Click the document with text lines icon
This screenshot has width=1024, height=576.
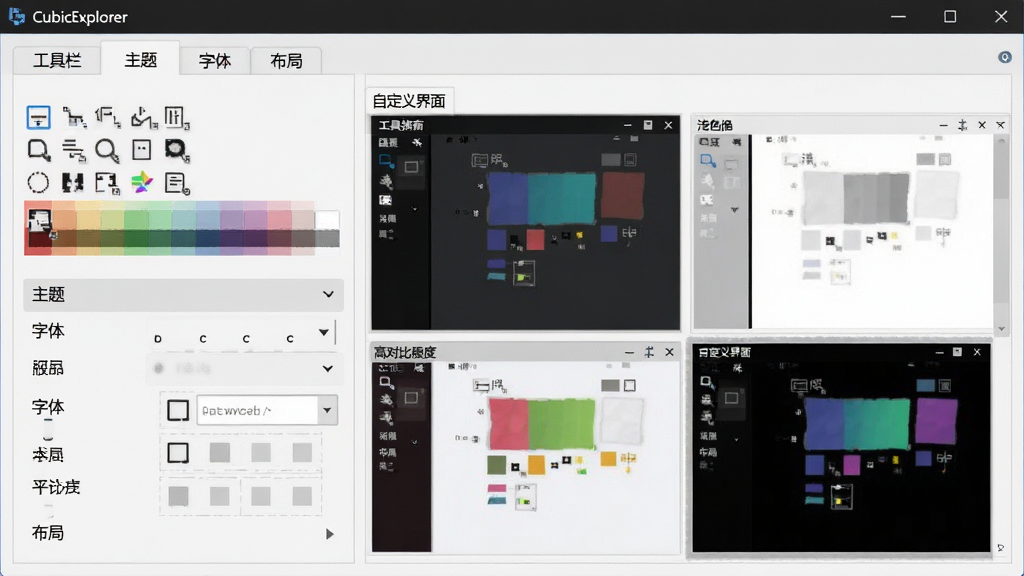point(176,183)
